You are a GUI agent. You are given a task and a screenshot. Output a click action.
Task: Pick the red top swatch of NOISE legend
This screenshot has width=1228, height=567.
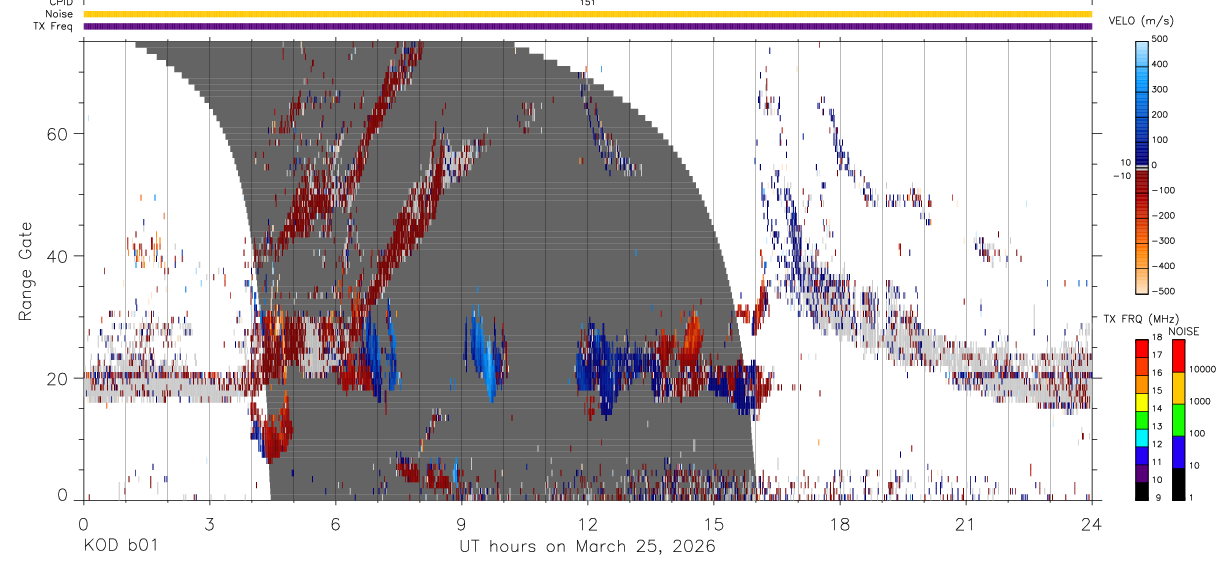[1177, 355]
